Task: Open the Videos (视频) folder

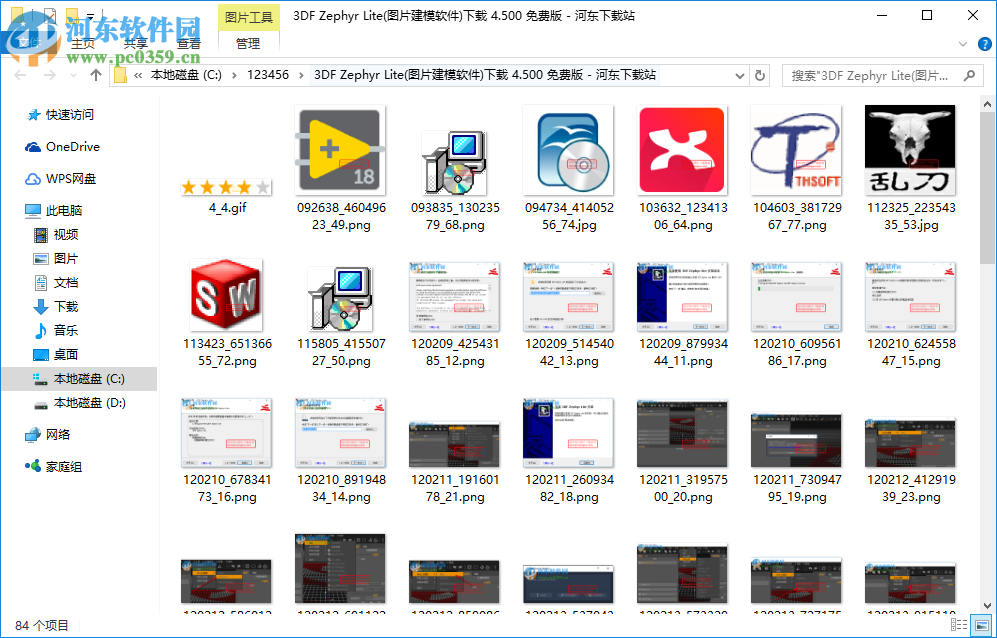Action: click(x=56, y=235)
